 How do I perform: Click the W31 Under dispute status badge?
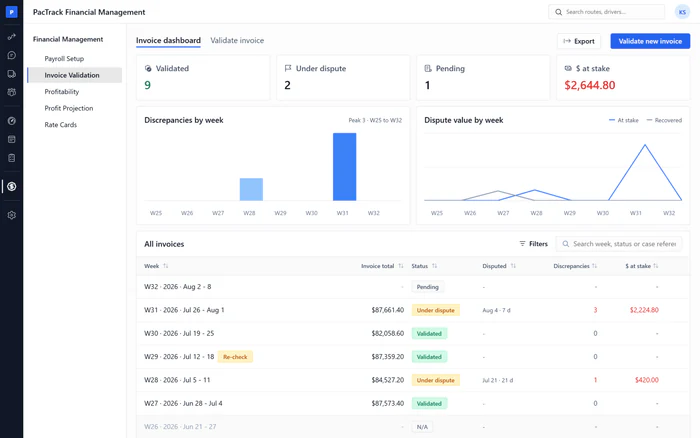pos(435,310)
